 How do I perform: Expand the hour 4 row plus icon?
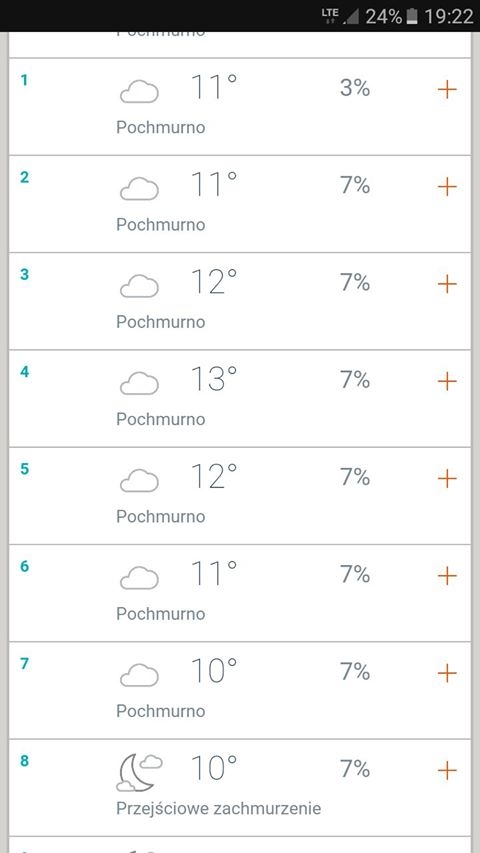[x=447, y=381]
